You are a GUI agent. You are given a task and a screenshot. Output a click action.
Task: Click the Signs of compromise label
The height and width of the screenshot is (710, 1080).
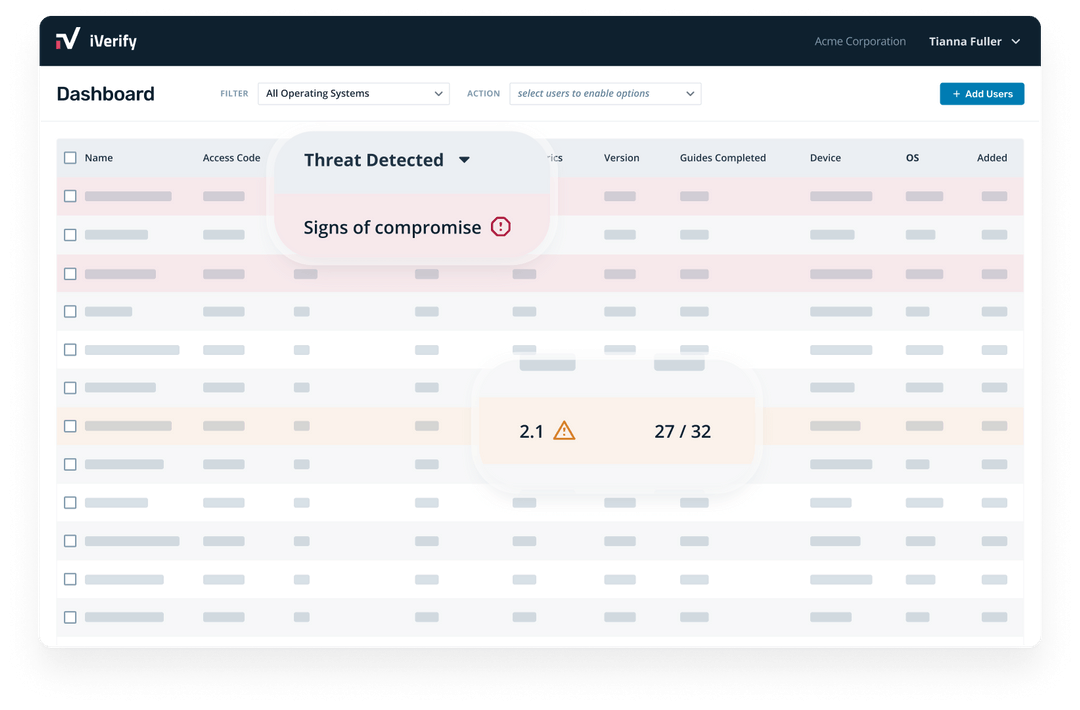(x=390, y=227)
